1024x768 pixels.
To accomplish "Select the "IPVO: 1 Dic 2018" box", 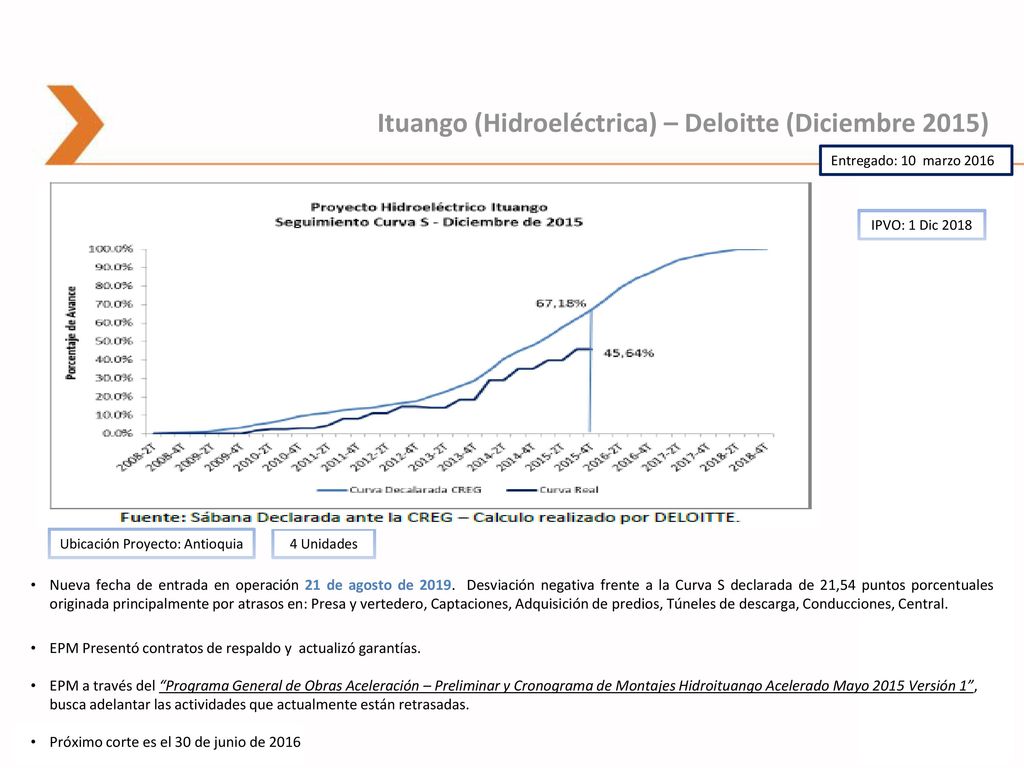I will tap(921, 225).
